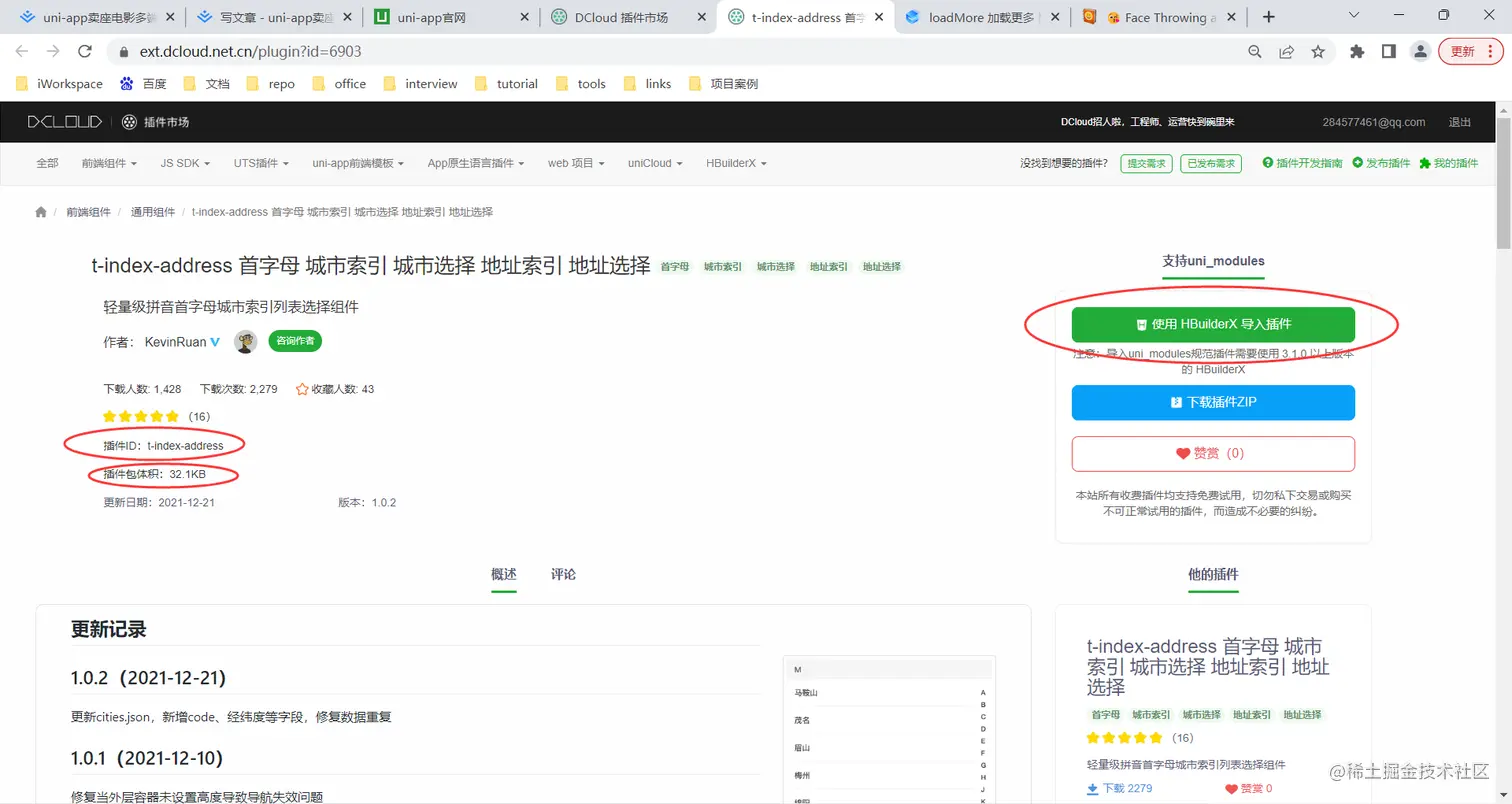Click the home icon in breadcrumb
The image size is (1512, 804).
coord(41,212)
